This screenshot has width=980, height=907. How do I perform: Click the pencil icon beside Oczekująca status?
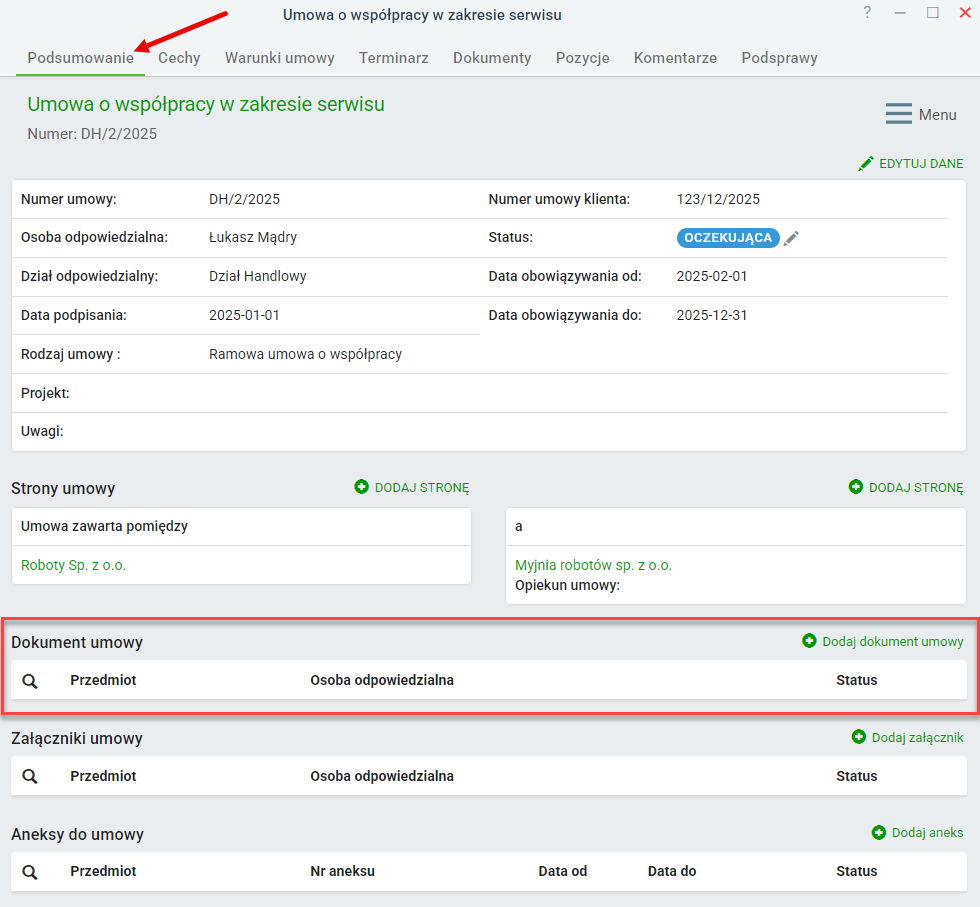pyautogui.click(x=791, y=238)
